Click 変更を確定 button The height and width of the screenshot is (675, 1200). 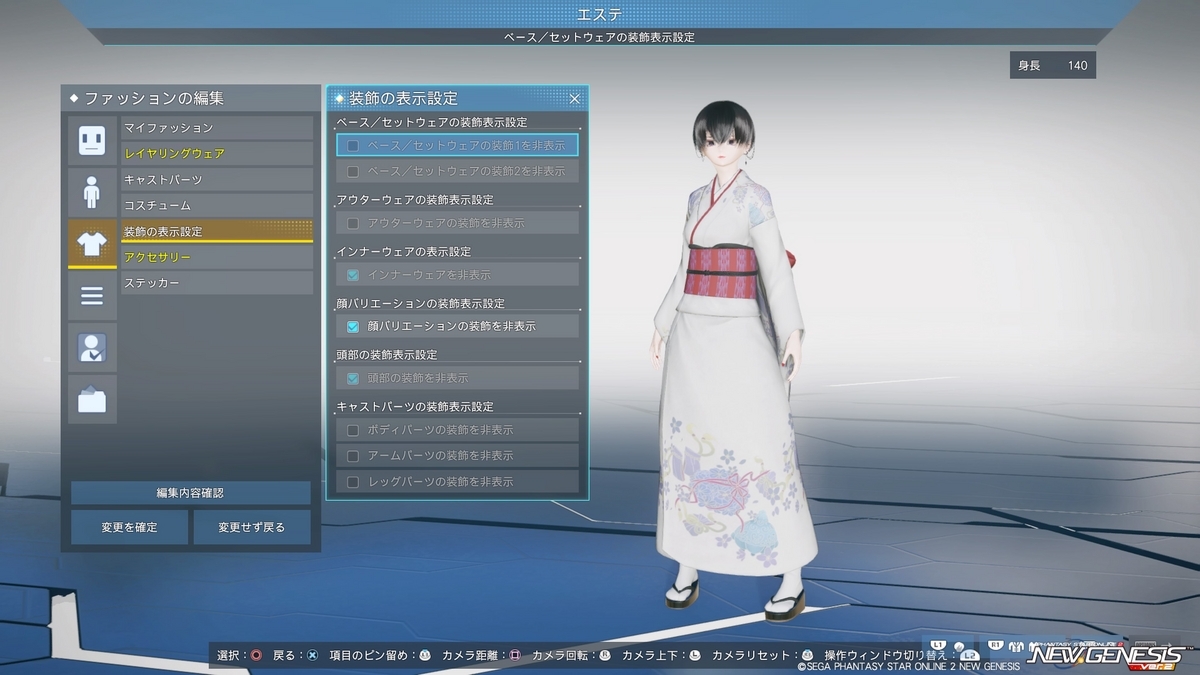pyautogui.click(x=129, y=527)
